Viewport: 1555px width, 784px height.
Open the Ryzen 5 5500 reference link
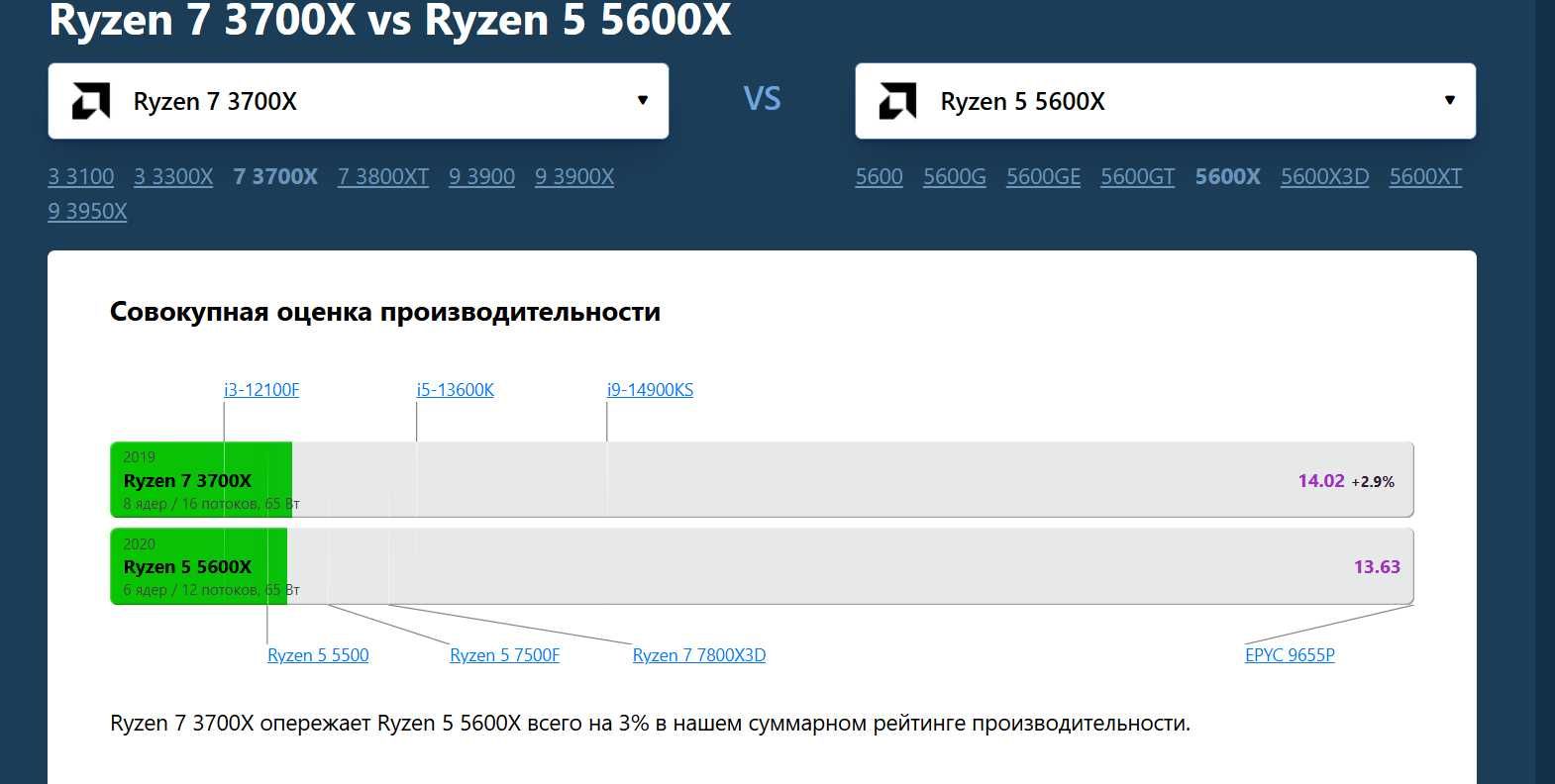click(x=318, y=655)
